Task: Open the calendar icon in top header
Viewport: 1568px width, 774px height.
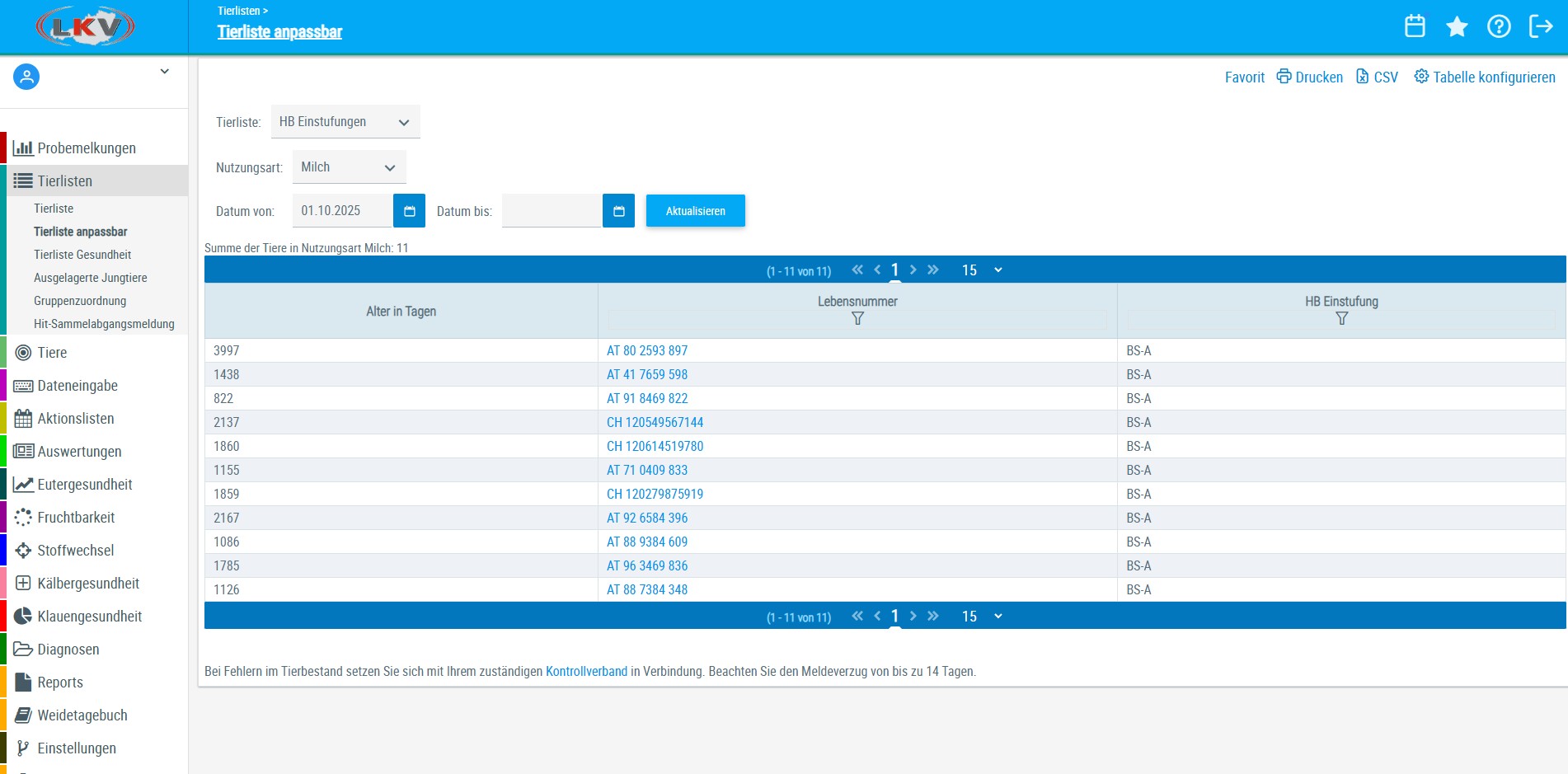Action: pos(1415,26)
